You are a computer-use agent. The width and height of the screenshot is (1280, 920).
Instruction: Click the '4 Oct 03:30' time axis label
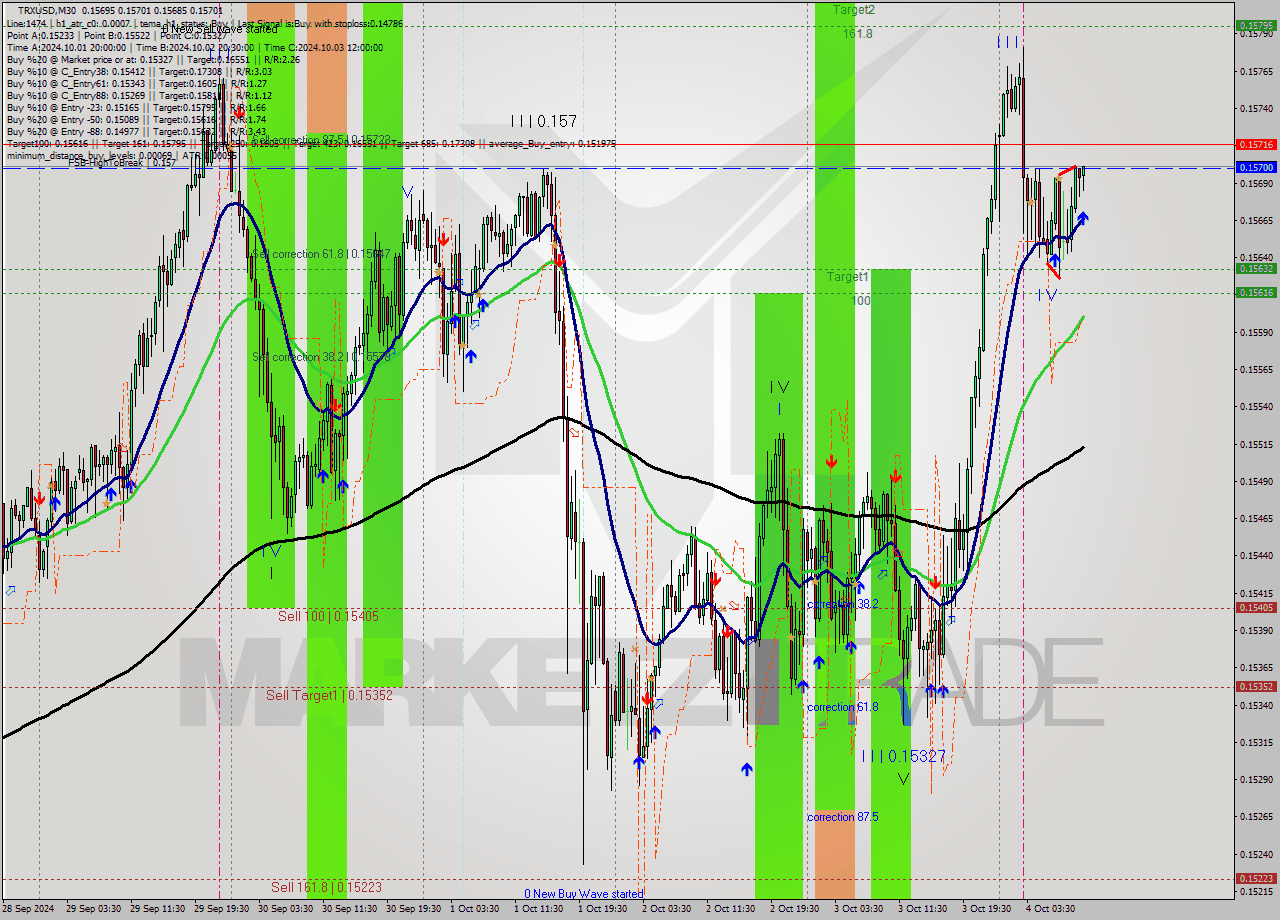1050,909
